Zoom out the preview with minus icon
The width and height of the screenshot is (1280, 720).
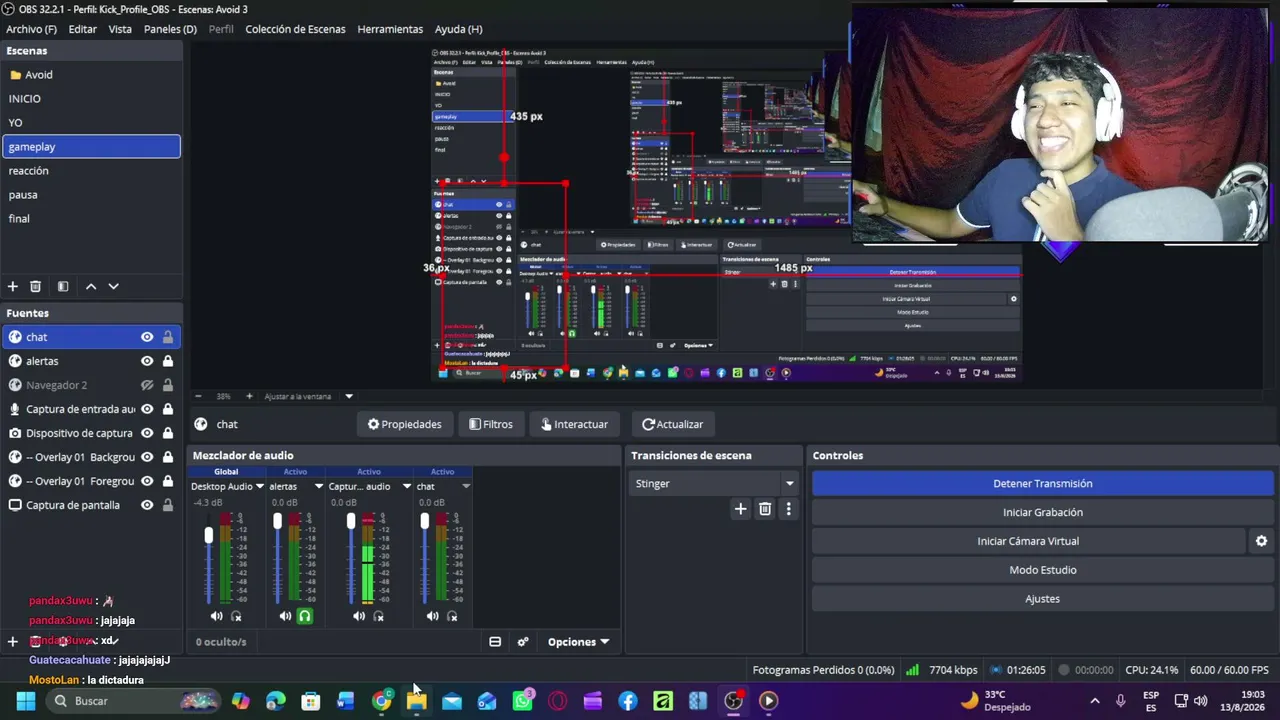[198, 396]
